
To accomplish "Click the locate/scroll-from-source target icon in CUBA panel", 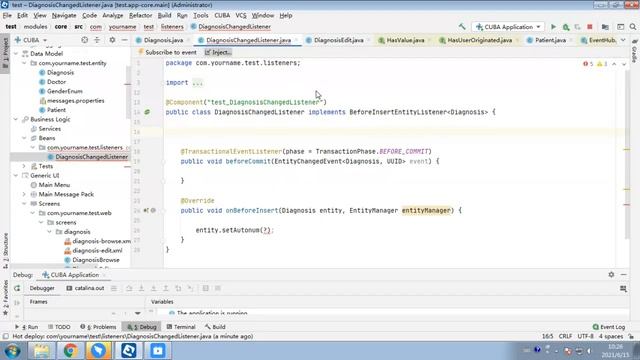I will (x=84, y=40).
